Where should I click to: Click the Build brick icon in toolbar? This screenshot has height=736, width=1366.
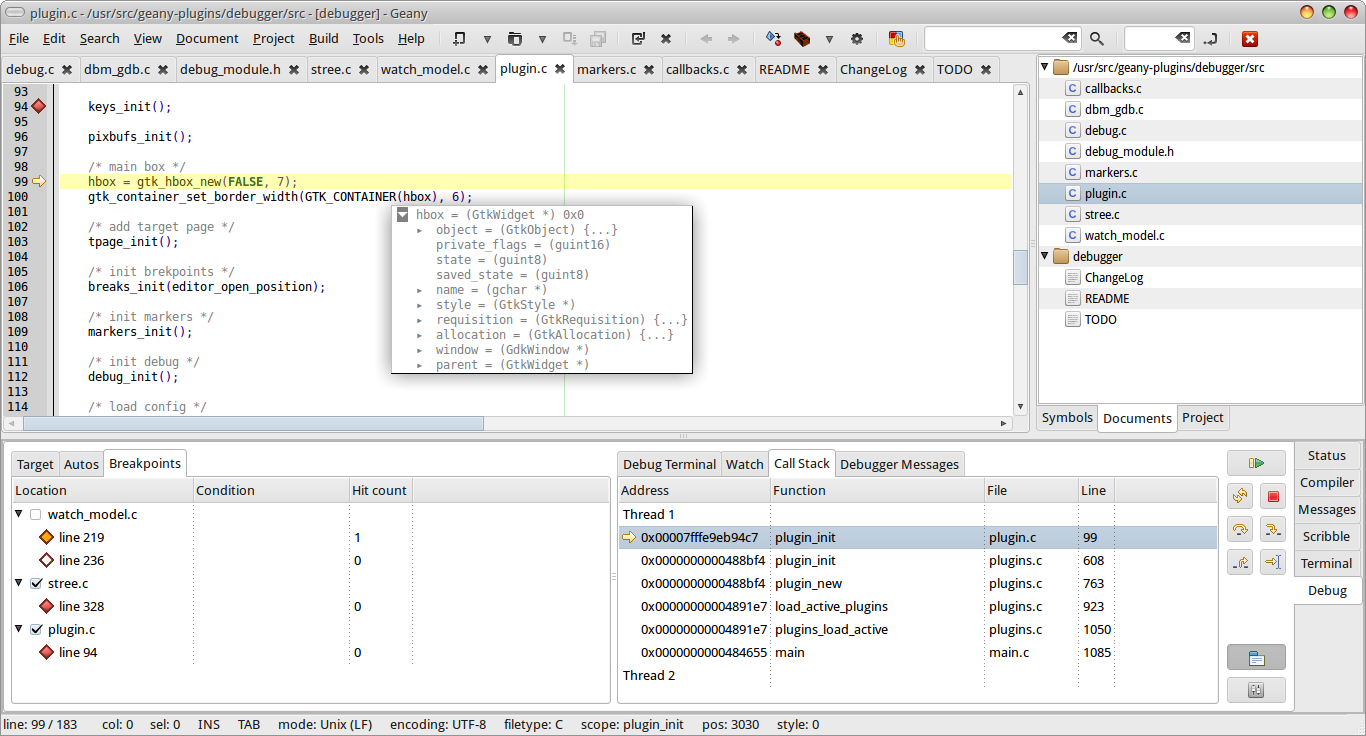pyautogui.click(x=802, y=39)
